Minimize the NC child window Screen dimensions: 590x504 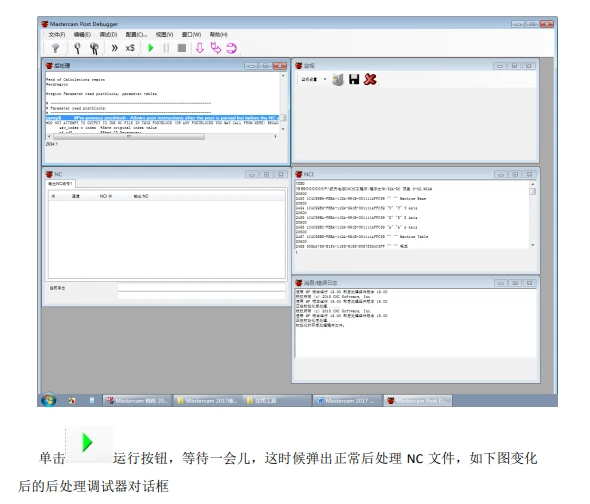[252, 174]
